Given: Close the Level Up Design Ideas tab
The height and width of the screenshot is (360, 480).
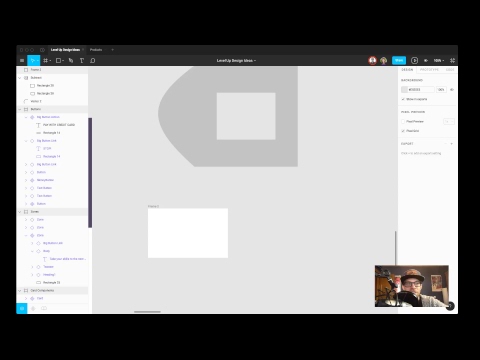Looking at the screenshot, I should click(x=83, y=50).
